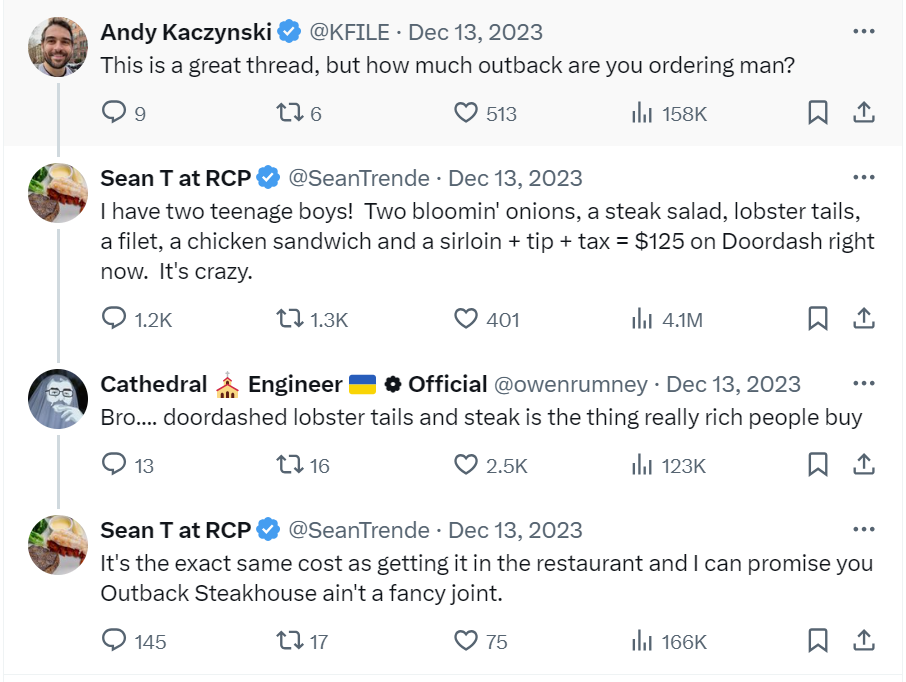Bookmark the Outback Steakhouse fancy joint tweet

pyautogui.click(x=818, y=640)
